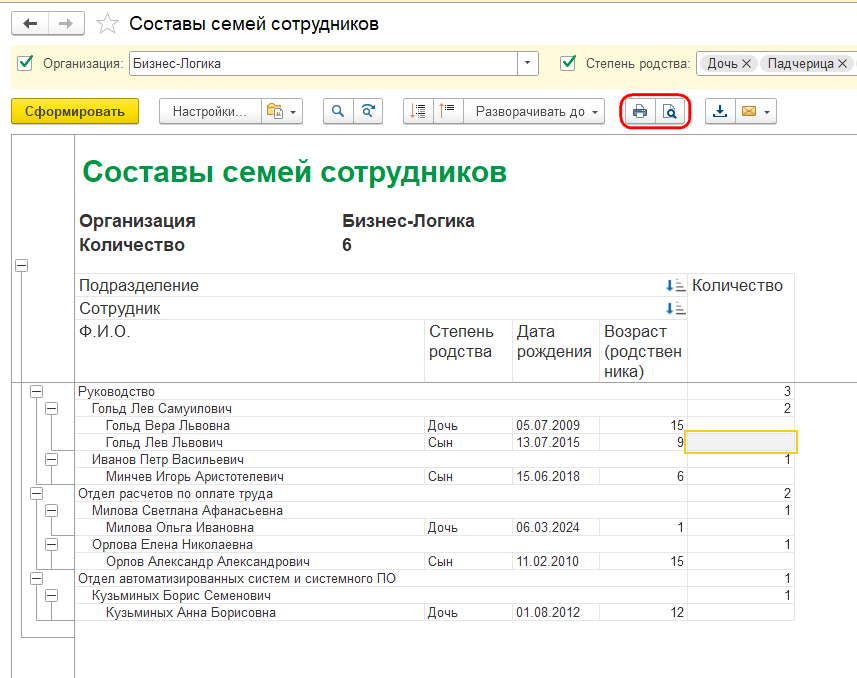Click sort icon in Подразделение header

point(675,285)
